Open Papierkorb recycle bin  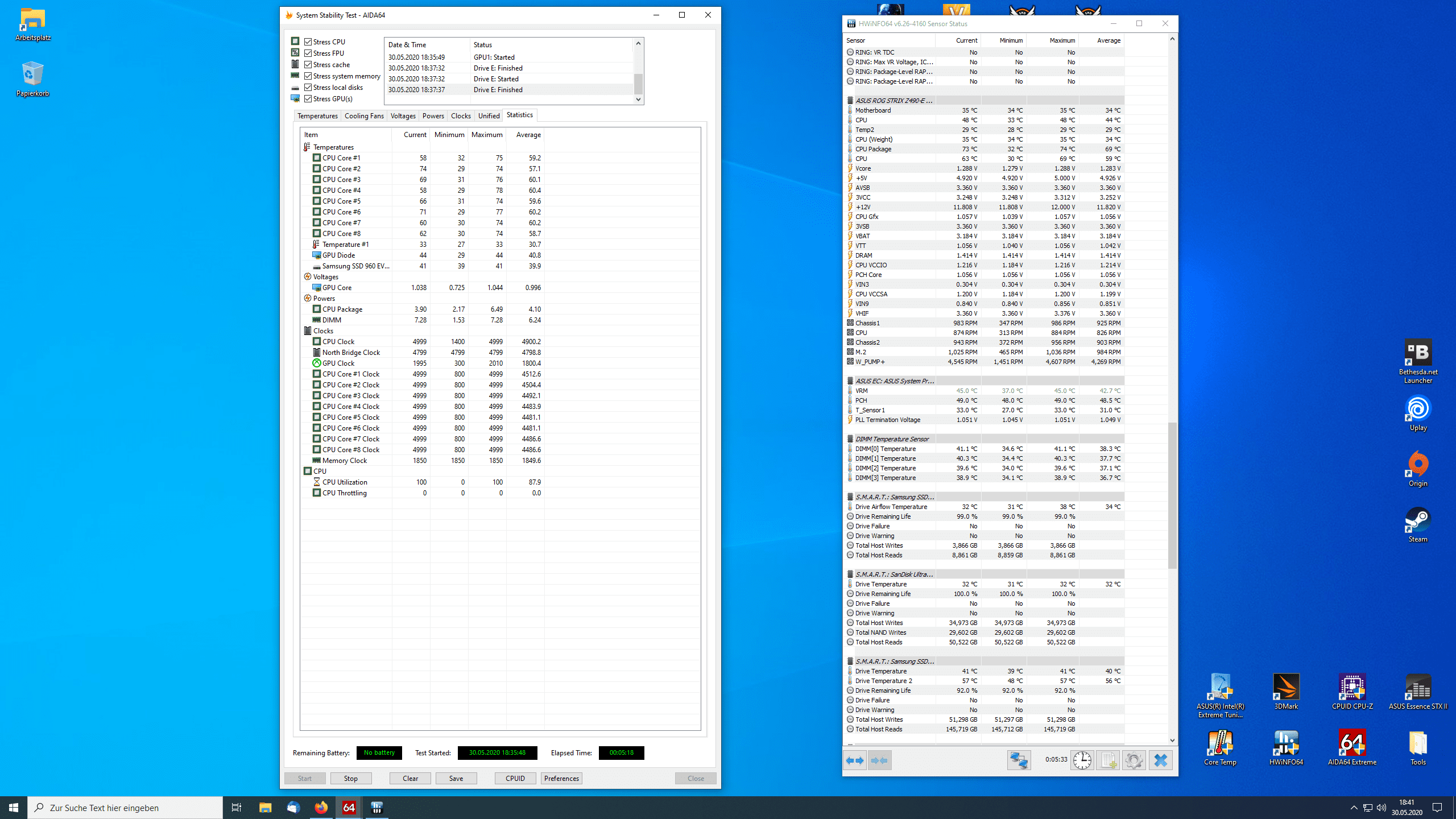[32, 79]
